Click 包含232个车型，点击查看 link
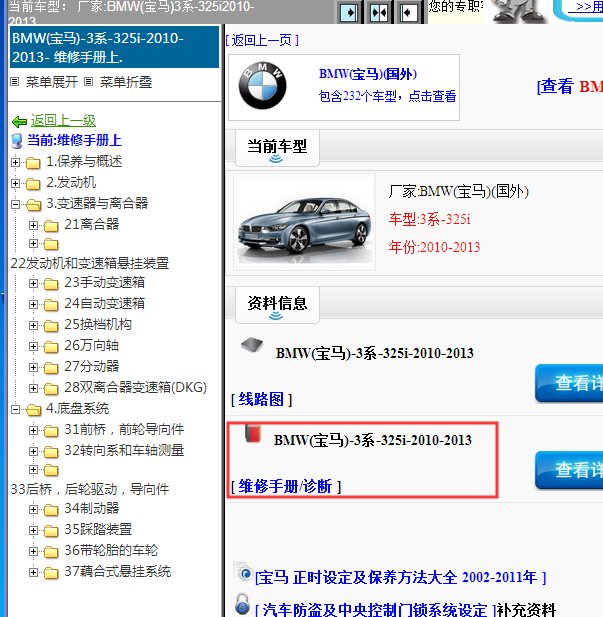The height and width of the screenshot is (617, 603). (x=387, y=96)
